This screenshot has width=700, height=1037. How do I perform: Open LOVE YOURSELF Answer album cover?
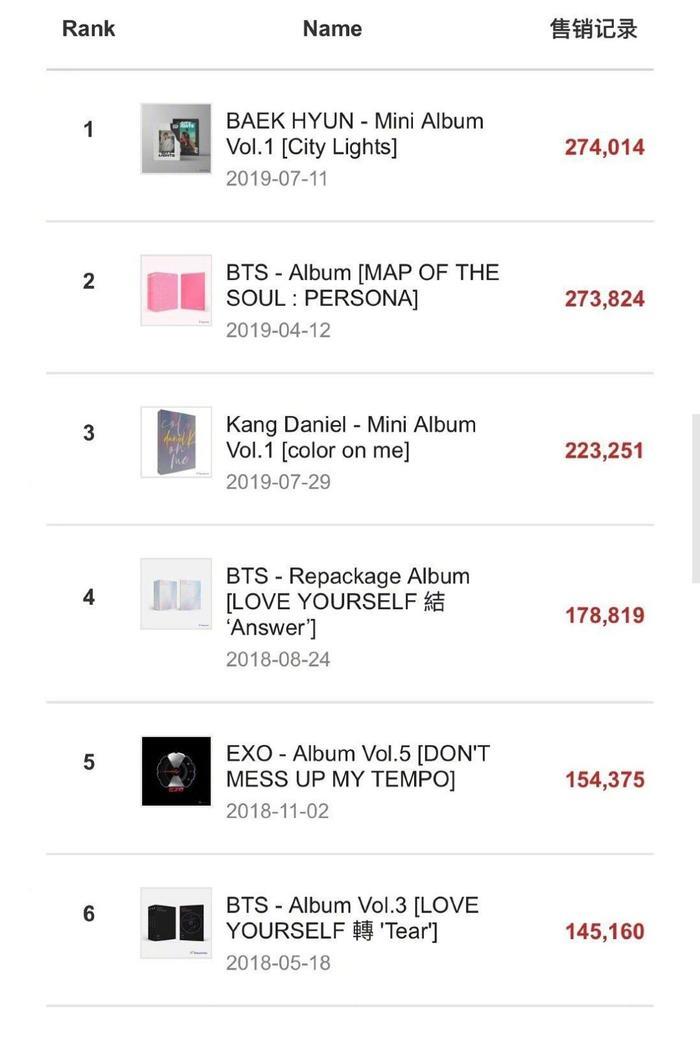coord(176,594)
